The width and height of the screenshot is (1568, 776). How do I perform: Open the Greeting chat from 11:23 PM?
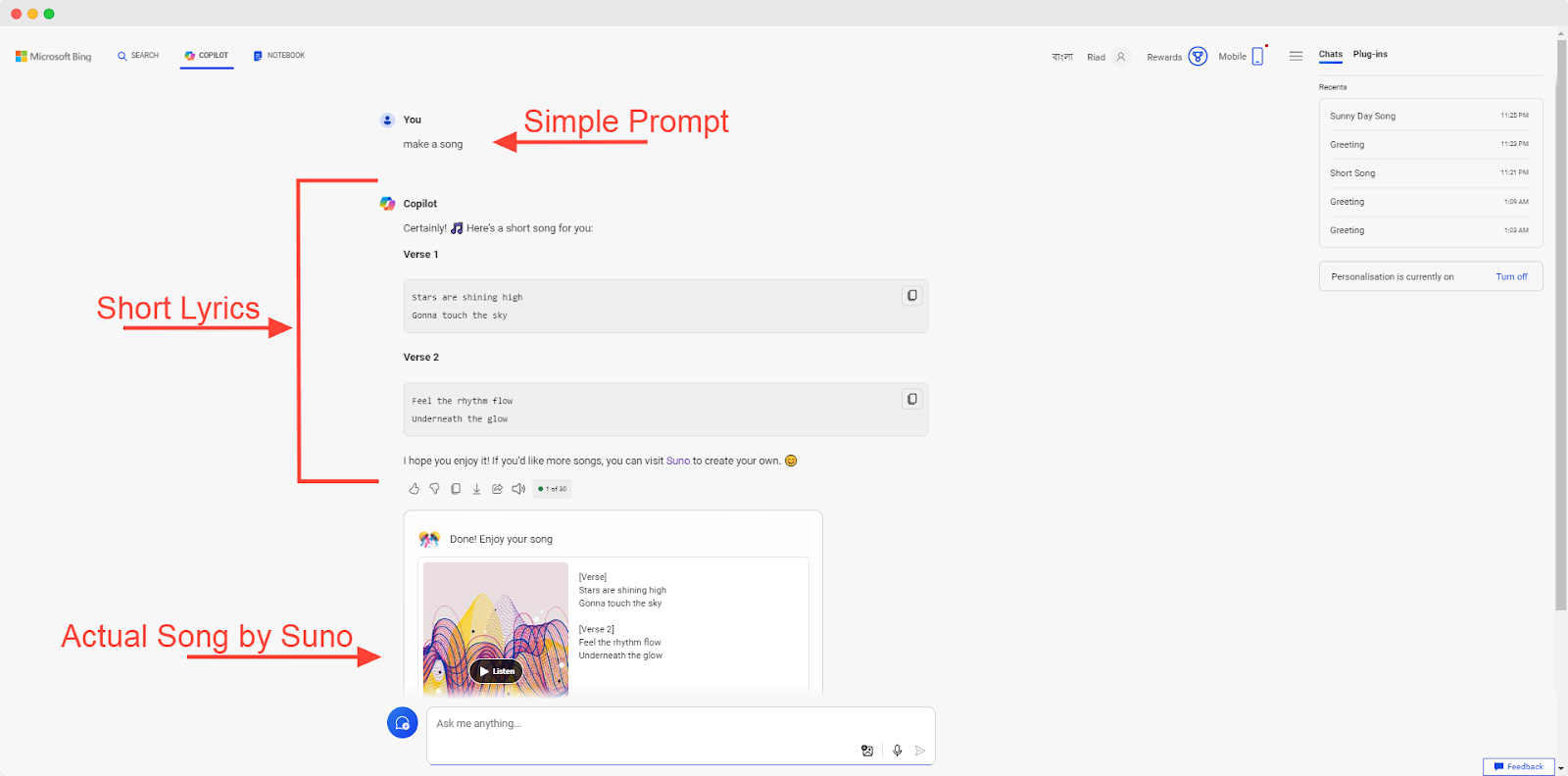click(1430, 144)
